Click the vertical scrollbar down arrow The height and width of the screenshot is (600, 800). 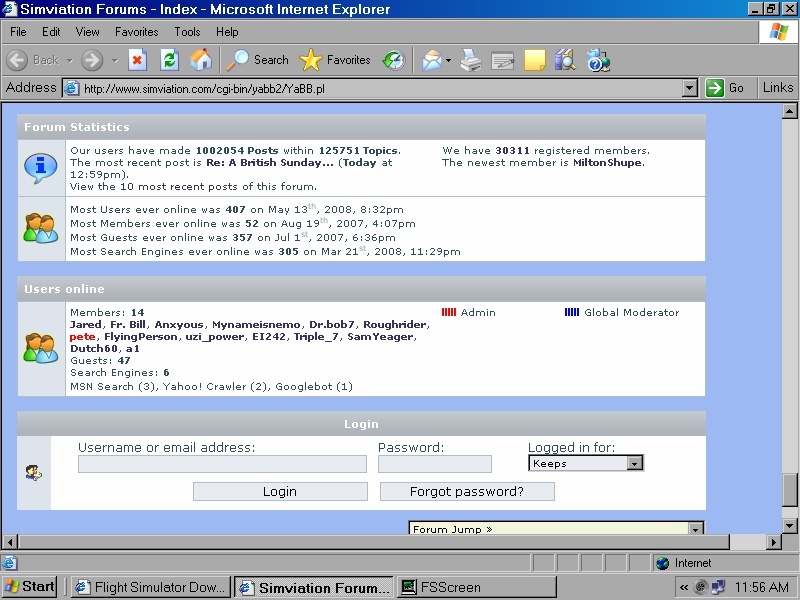[x=790, y=524]
